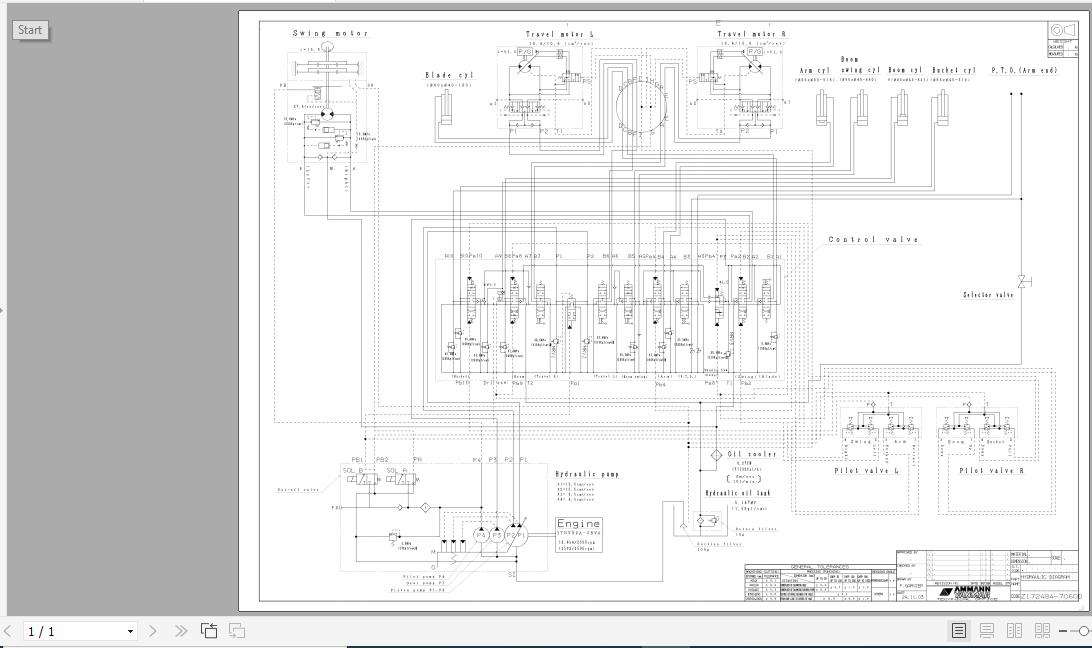Click the 'Hydraulic oil tank' label

coord(738,493)
